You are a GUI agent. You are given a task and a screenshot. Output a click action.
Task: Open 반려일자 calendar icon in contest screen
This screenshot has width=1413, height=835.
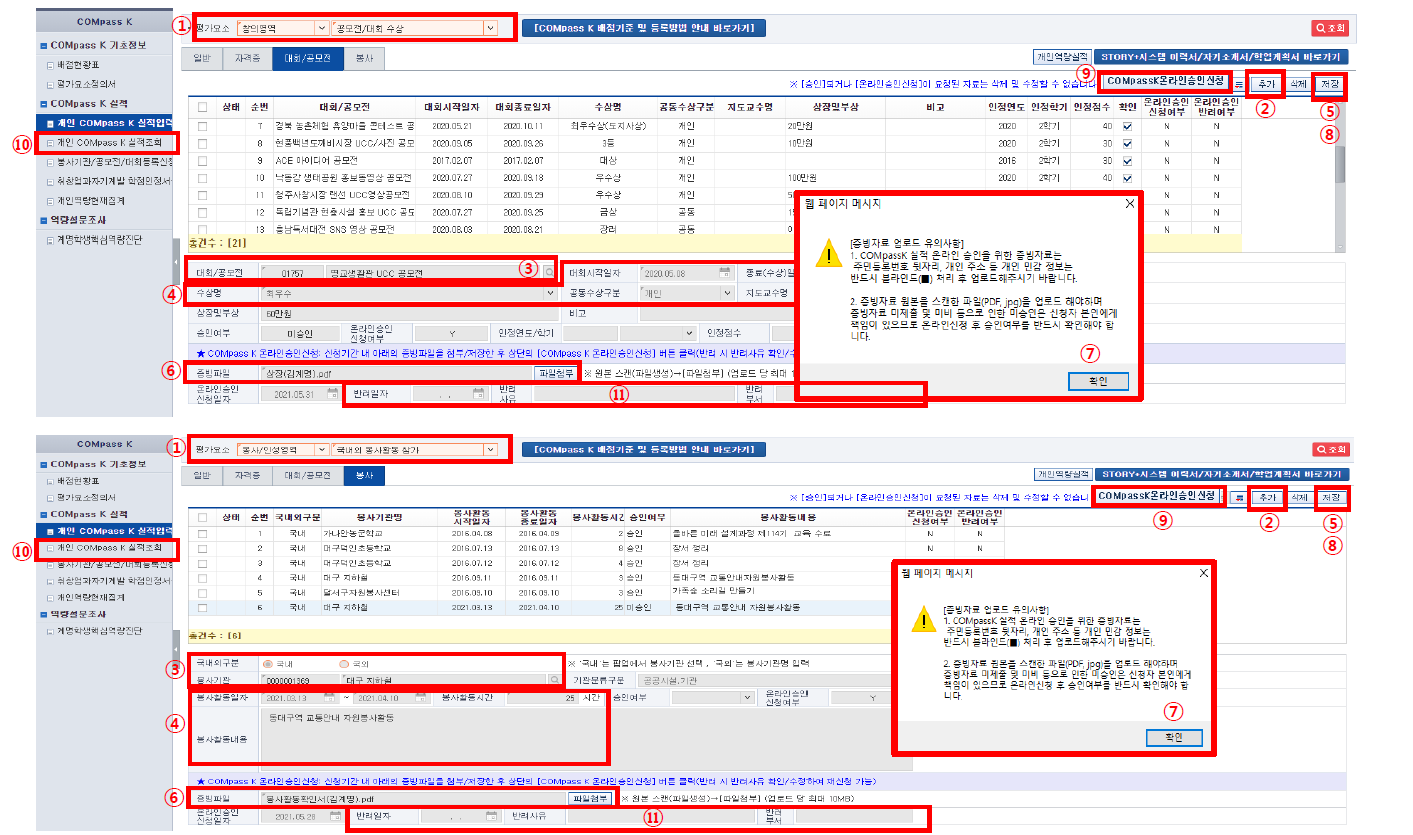(x=478, y=394)
